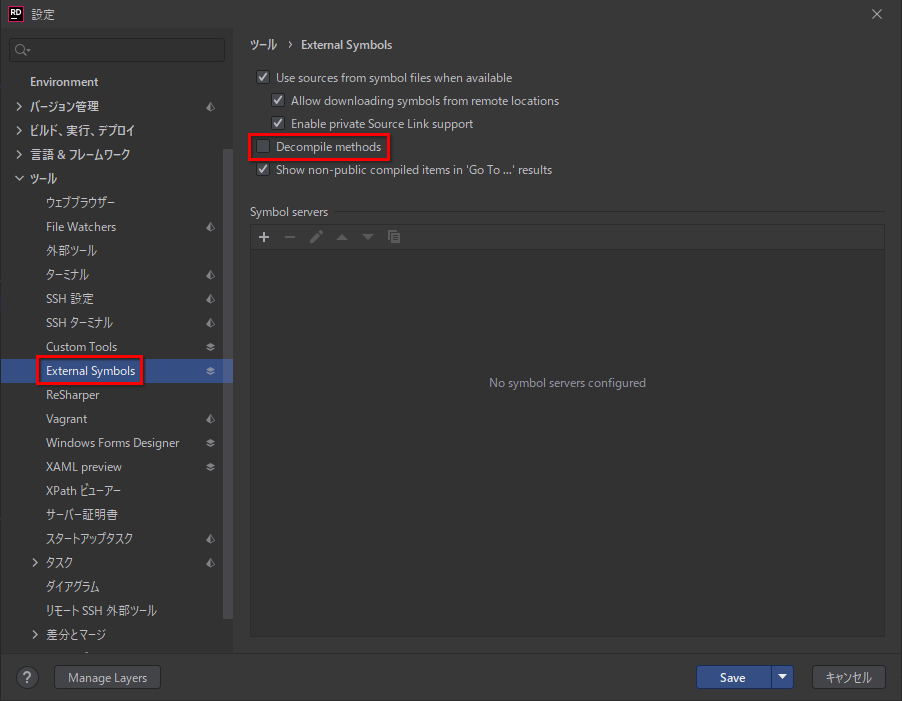Screen dimensions: 902x701
Task: Click the move up arrow icon
Action: (x=342, y=237)
